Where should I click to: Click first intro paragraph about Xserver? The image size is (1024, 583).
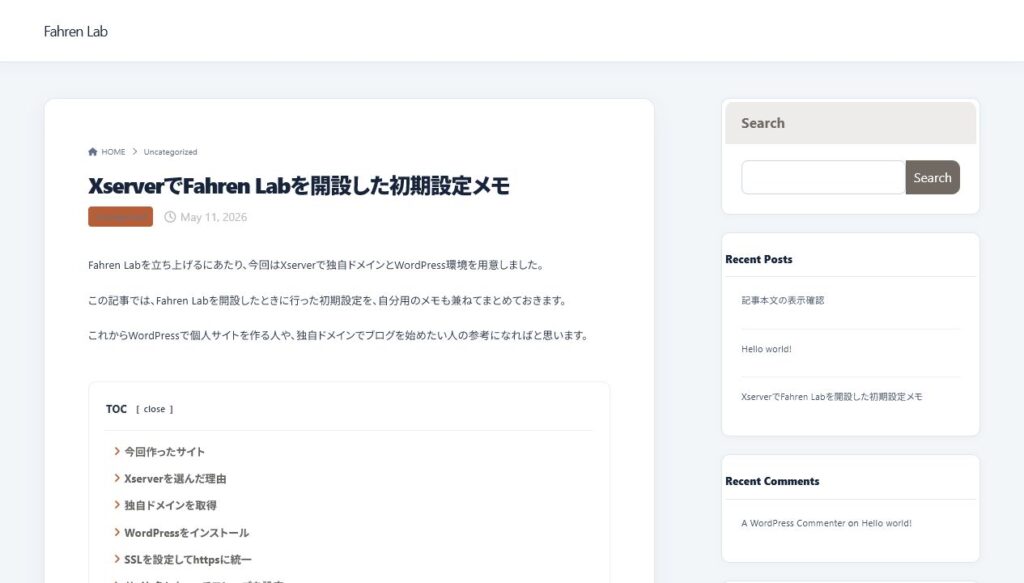coord(316,265)
